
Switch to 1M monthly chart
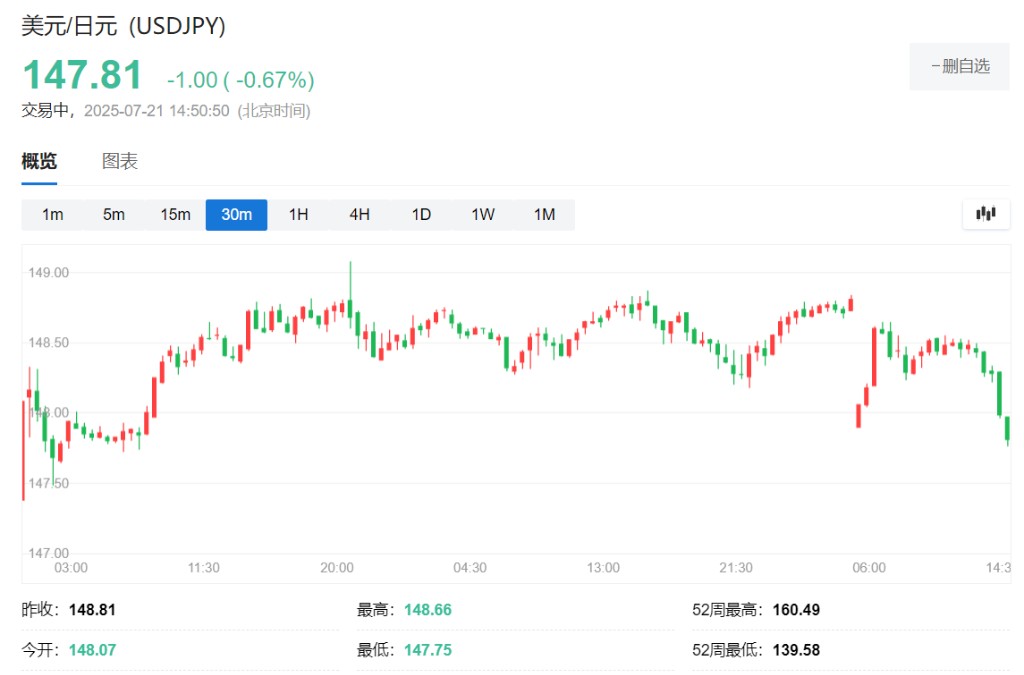[544, 215]
